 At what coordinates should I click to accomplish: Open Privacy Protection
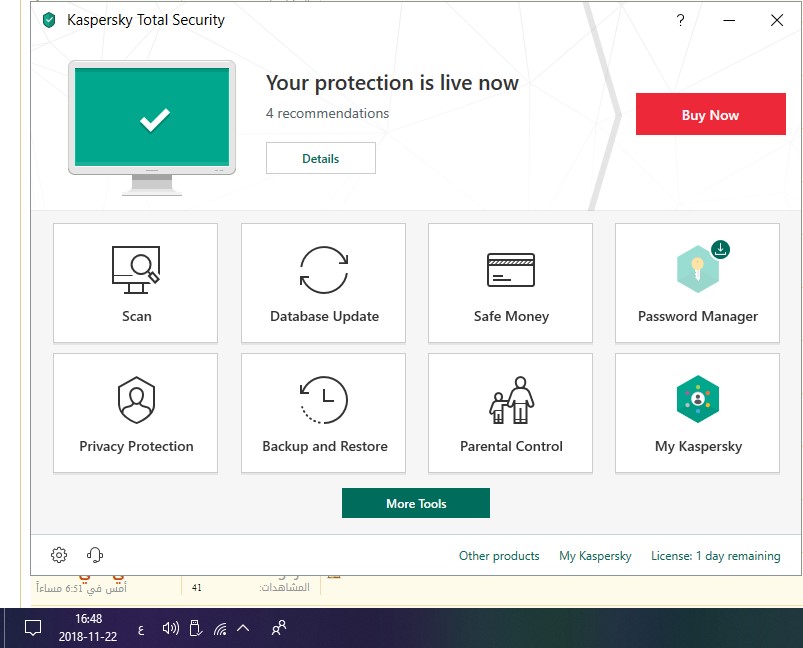pos(135,413)
